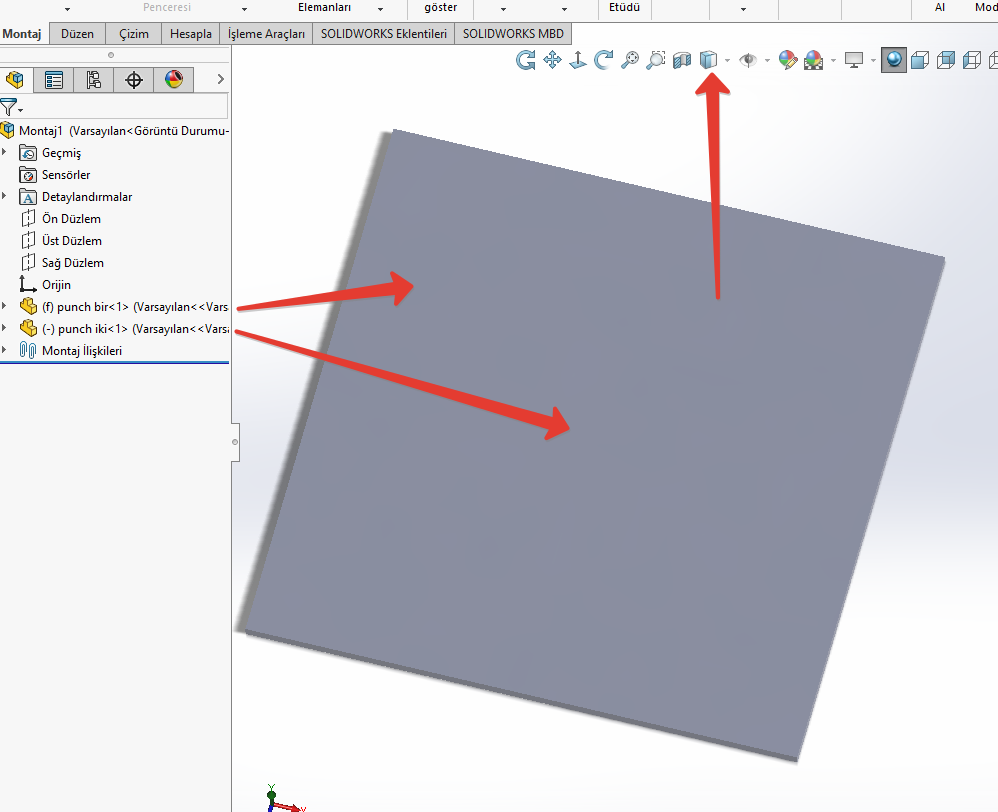Click the Zoom to Area magnifier icon
Viewport: 998px width, 812px height.
point(655,60)
